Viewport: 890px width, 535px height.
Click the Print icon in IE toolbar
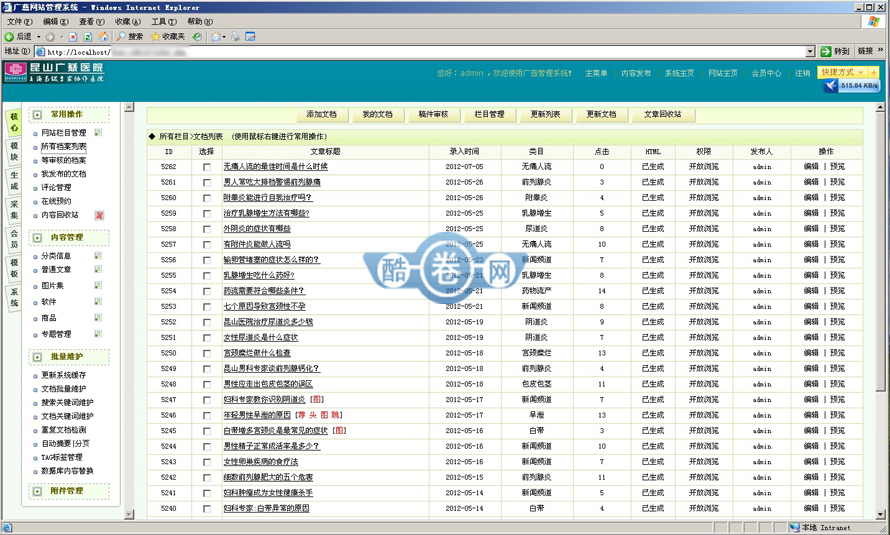235,37
